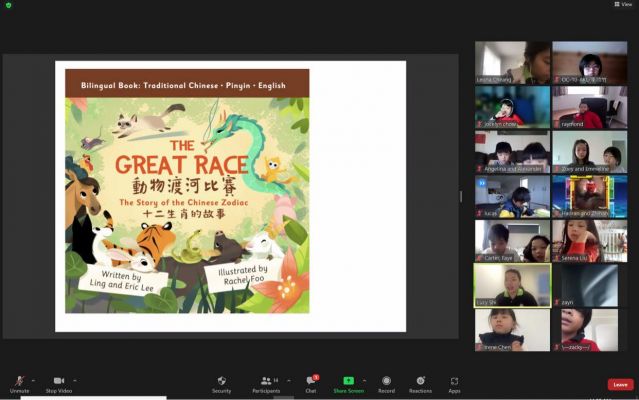Select the rayefond participant video tile
Viewport: 639px width, 400px height.
(590, 107)
